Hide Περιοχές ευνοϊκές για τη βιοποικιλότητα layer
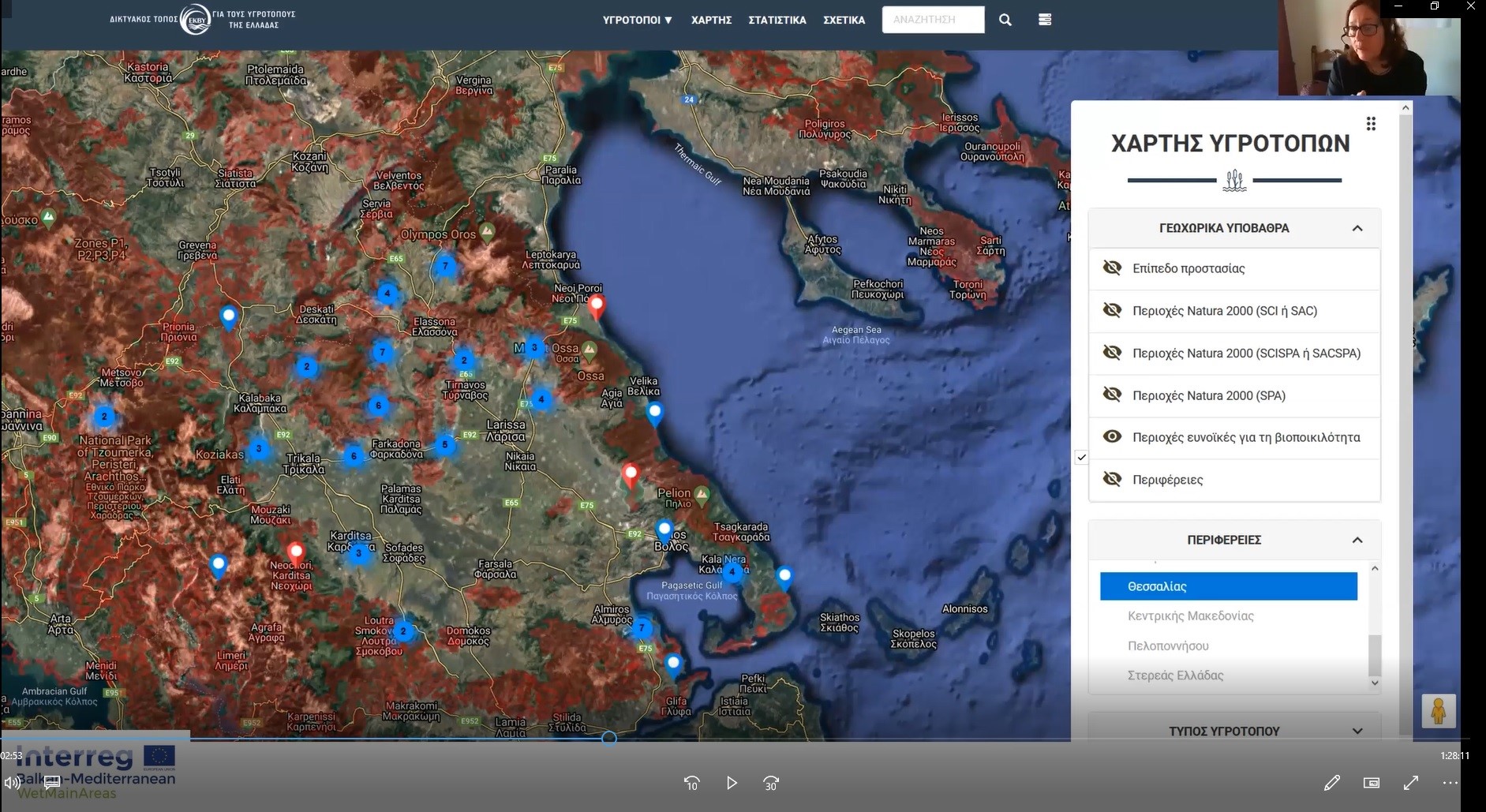The width and height of the screenshot is (1486, 812). [1112, 437]
